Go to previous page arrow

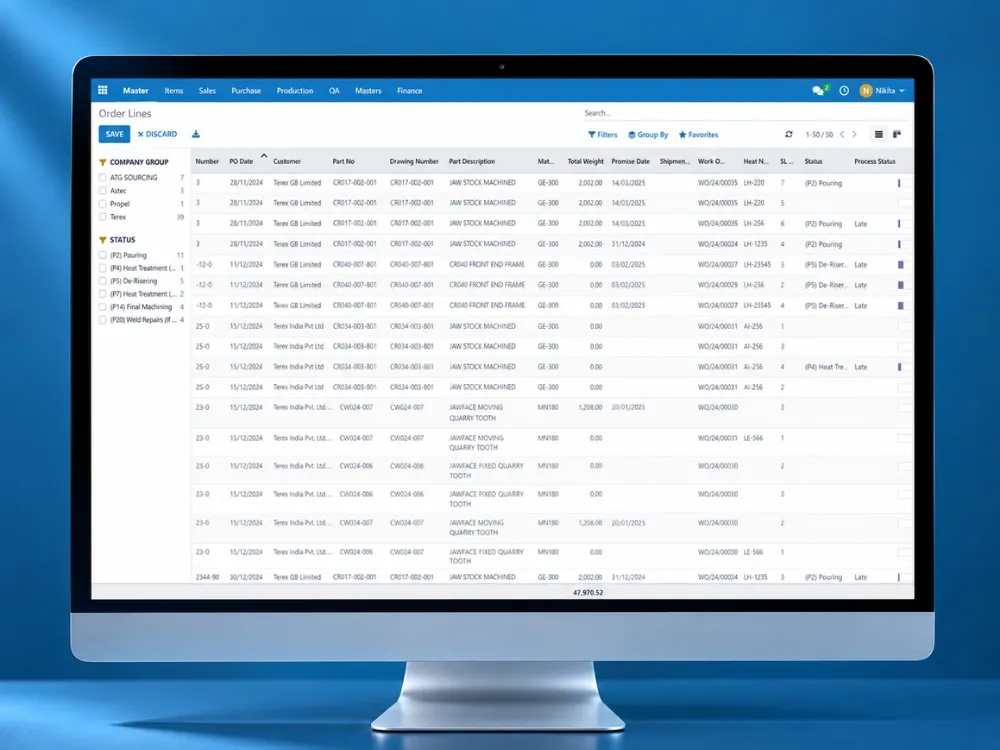pos(842,134)
